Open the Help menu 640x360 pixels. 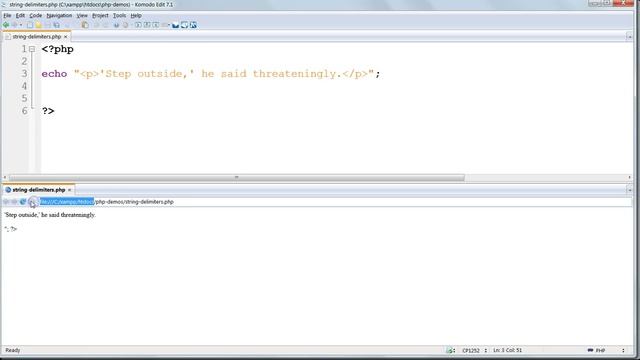[x=136, y=16]
